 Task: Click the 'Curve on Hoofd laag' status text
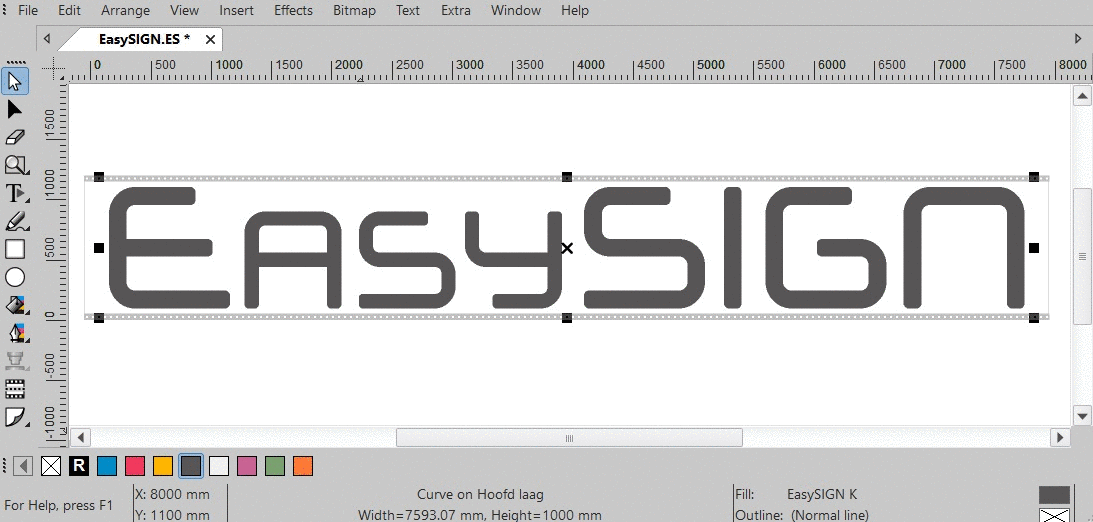point(480,495)
